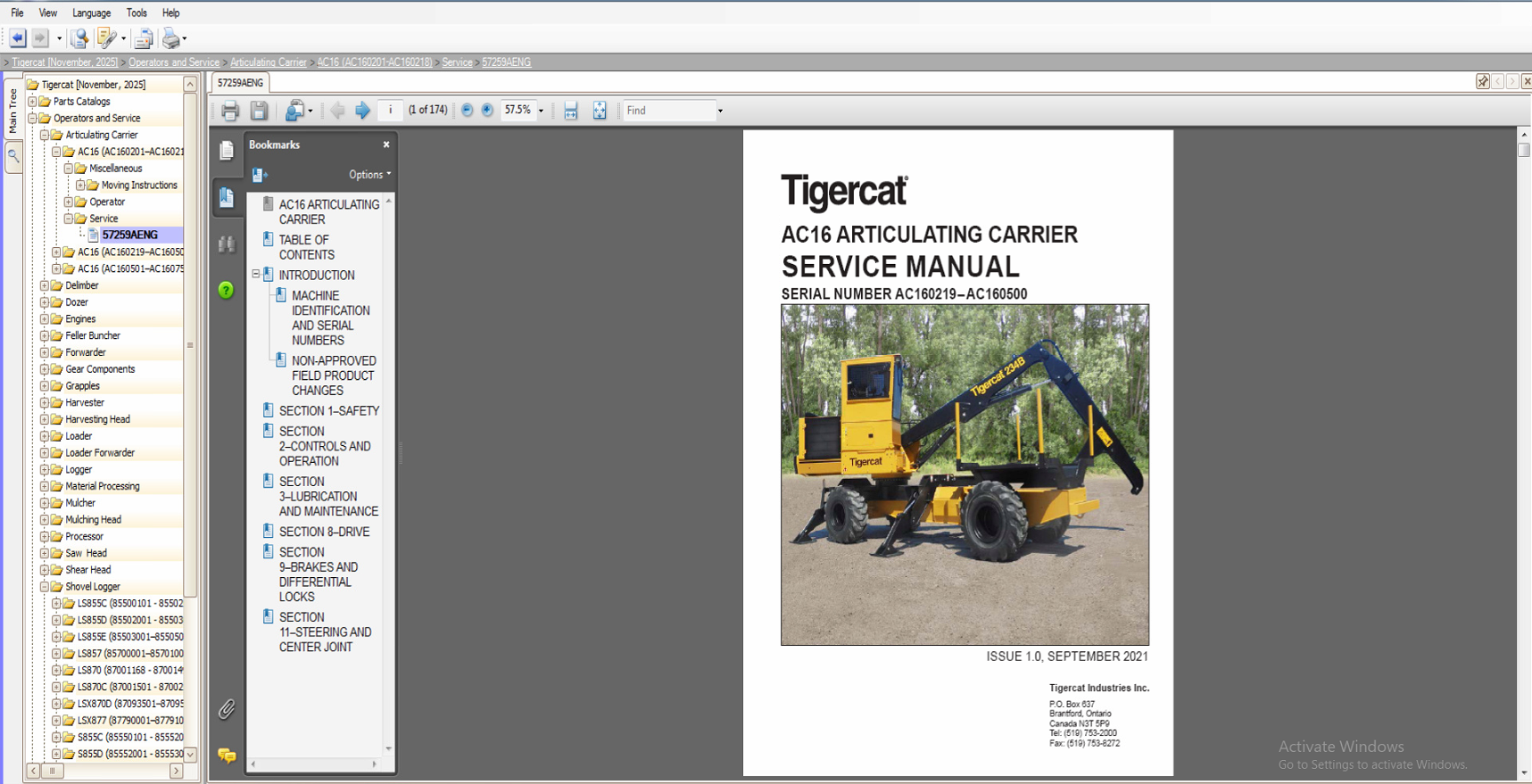Click the green help question mark icon
This screenshot has height=784, width=1532.
click(227, 290)
